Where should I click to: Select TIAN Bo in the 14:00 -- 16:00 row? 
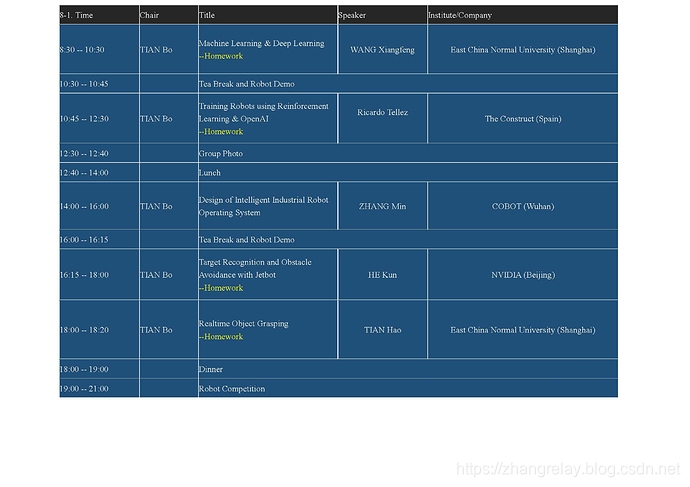[x=156, y=206]
